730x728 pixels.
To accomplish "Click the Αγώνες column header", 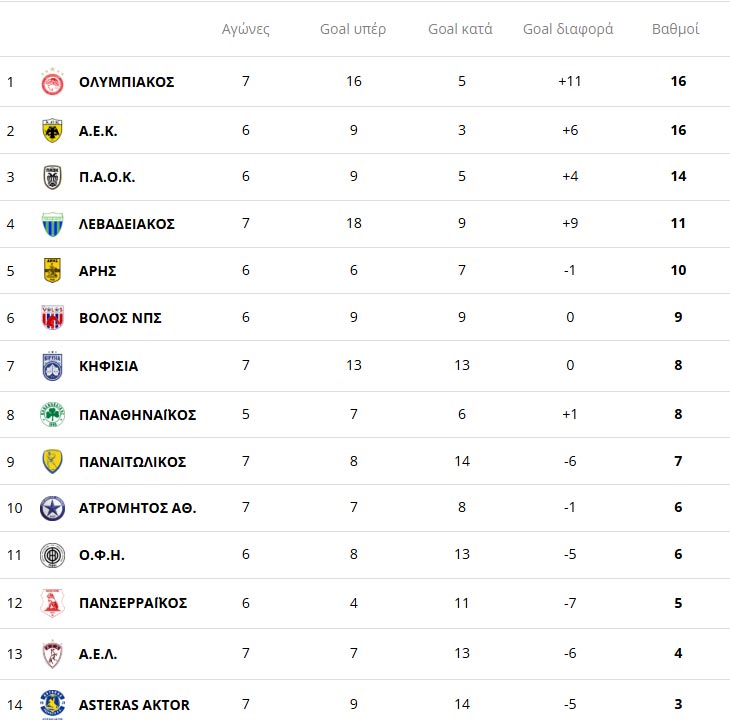I will [246, 29].
